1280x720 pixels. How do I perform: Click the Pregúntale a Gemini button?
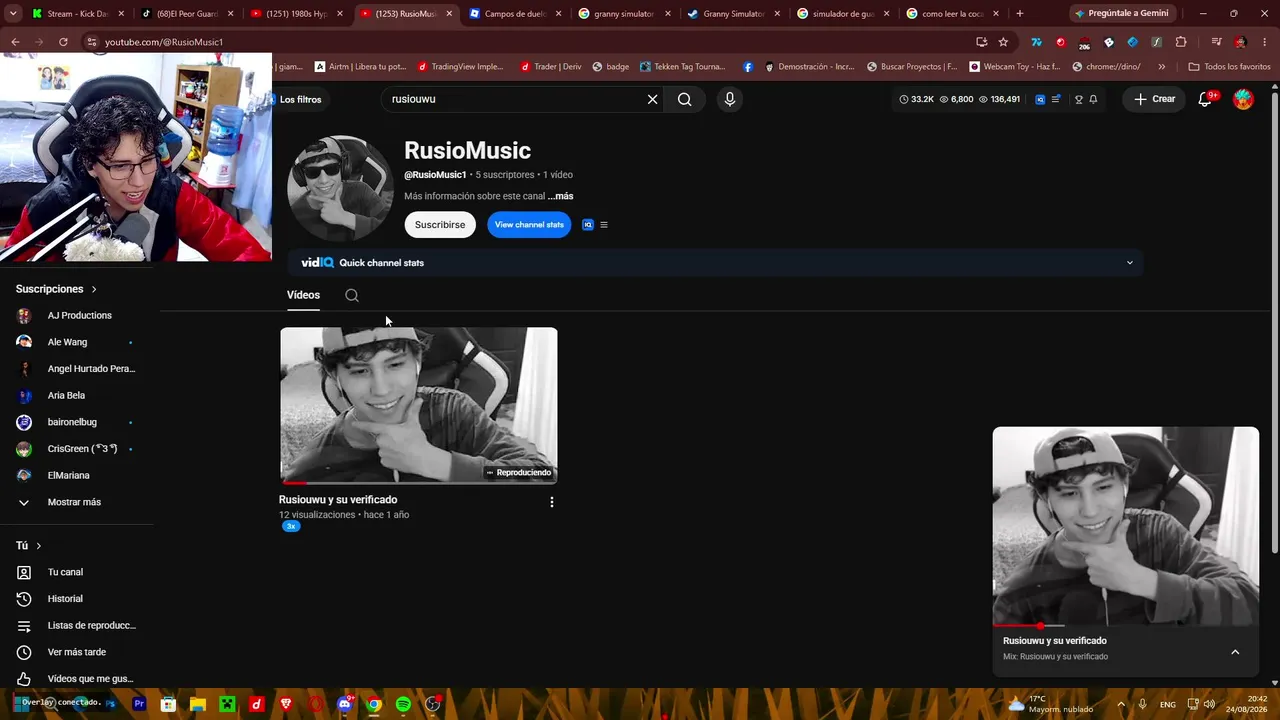point(1125,14)
